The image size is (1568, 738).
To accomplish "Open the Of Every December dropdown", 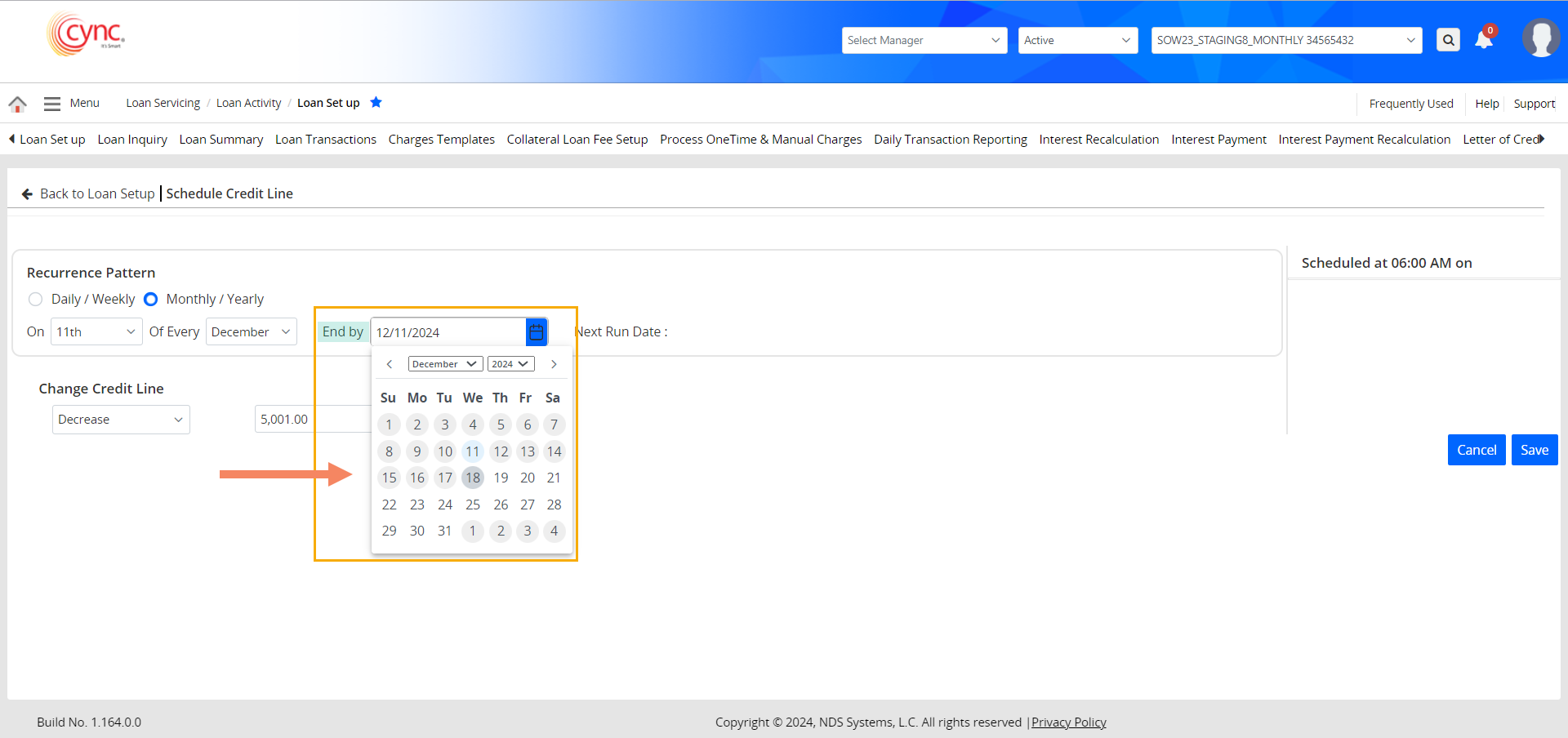I will [251, 332].
